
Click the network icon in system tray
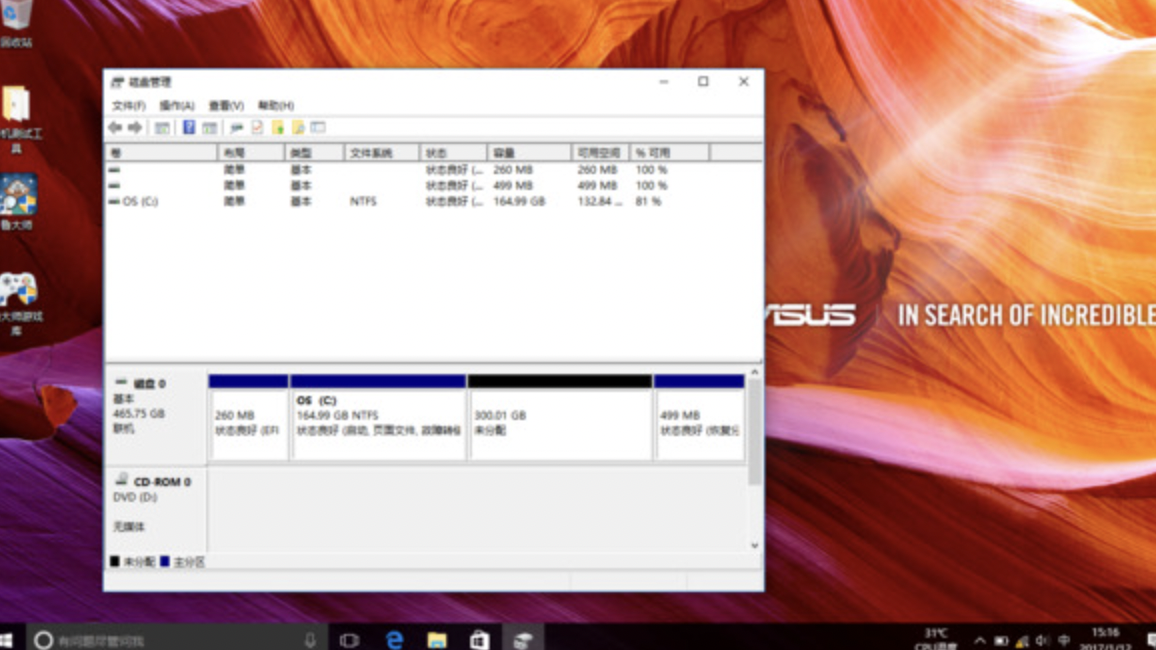1022,641
